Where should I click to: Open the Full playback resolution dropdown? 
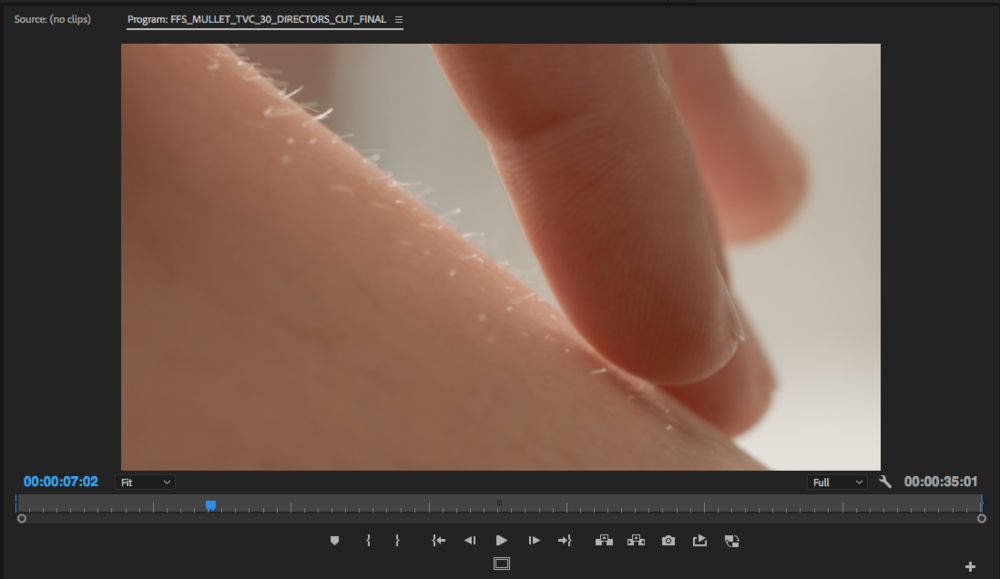point(838,482)
